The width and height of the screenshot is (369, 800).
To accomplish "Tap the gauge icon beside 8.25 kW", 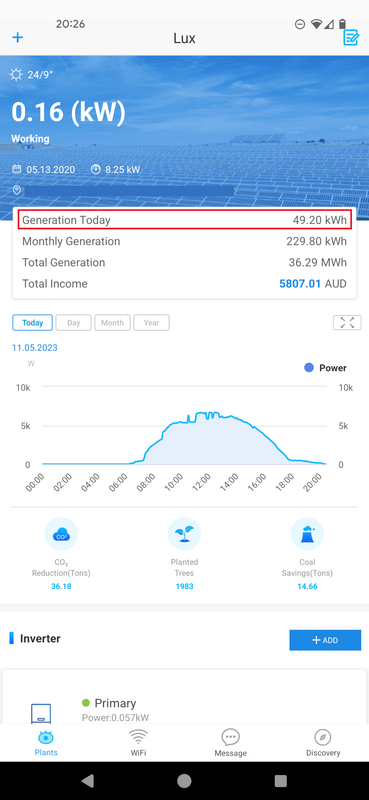I will coord(95,169).
